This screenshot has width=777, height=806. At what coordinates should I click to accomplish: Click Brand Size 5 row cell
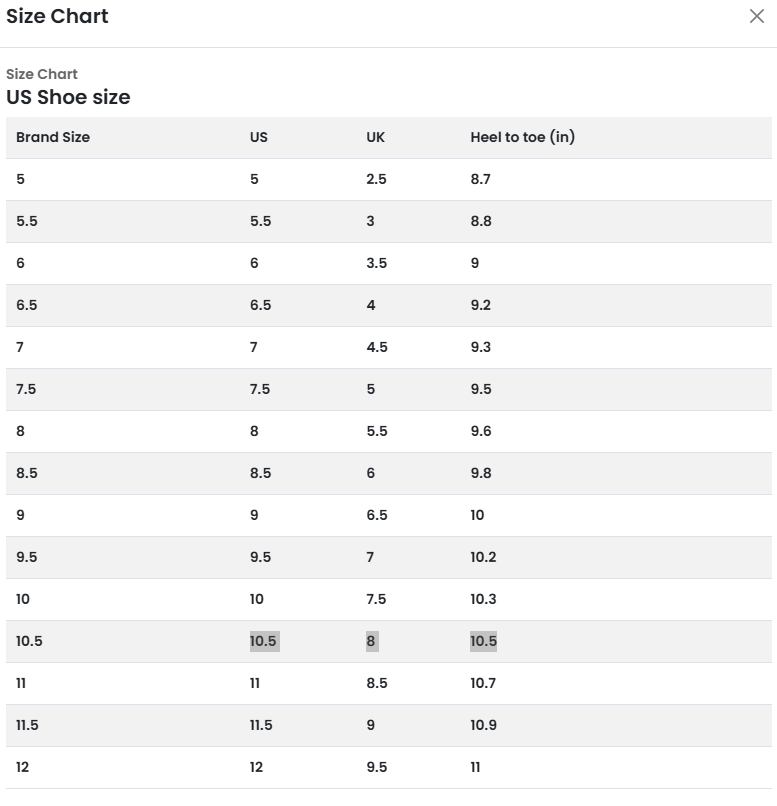pyautogui.click(x=21, y=179)
